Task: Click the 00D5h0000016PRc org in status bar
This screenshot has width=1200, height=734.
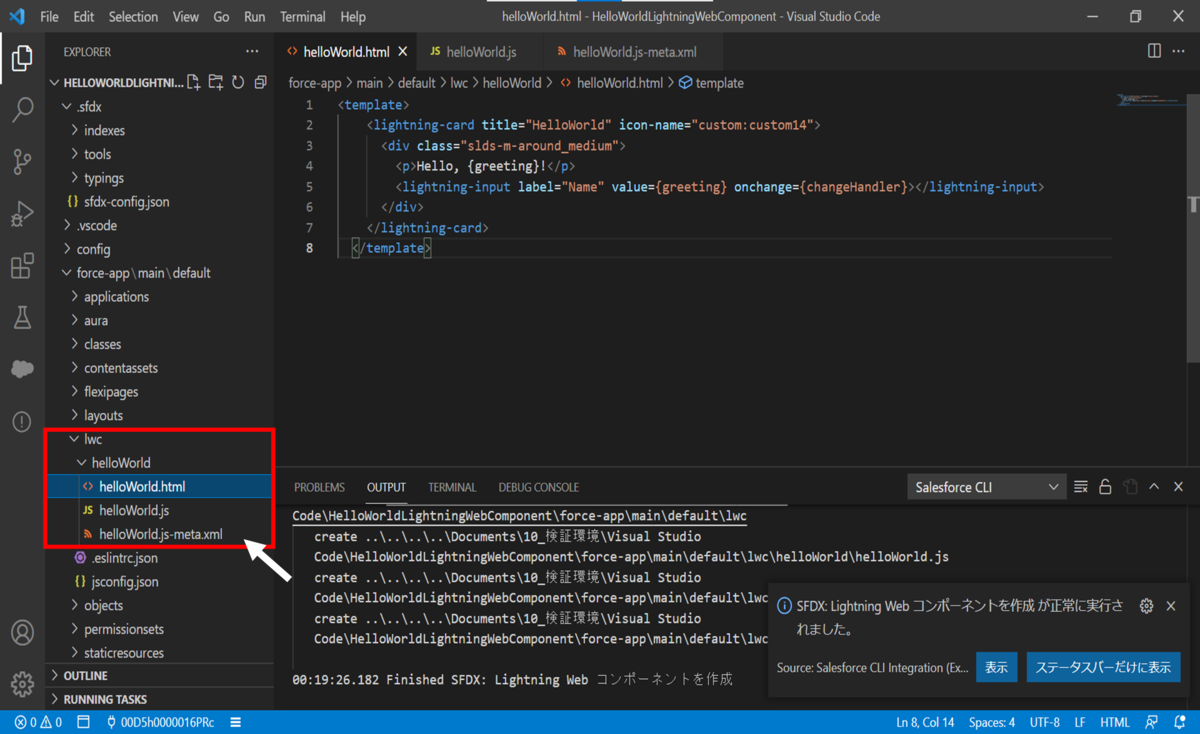Action: pyautogui.click(x=160, y=723)
